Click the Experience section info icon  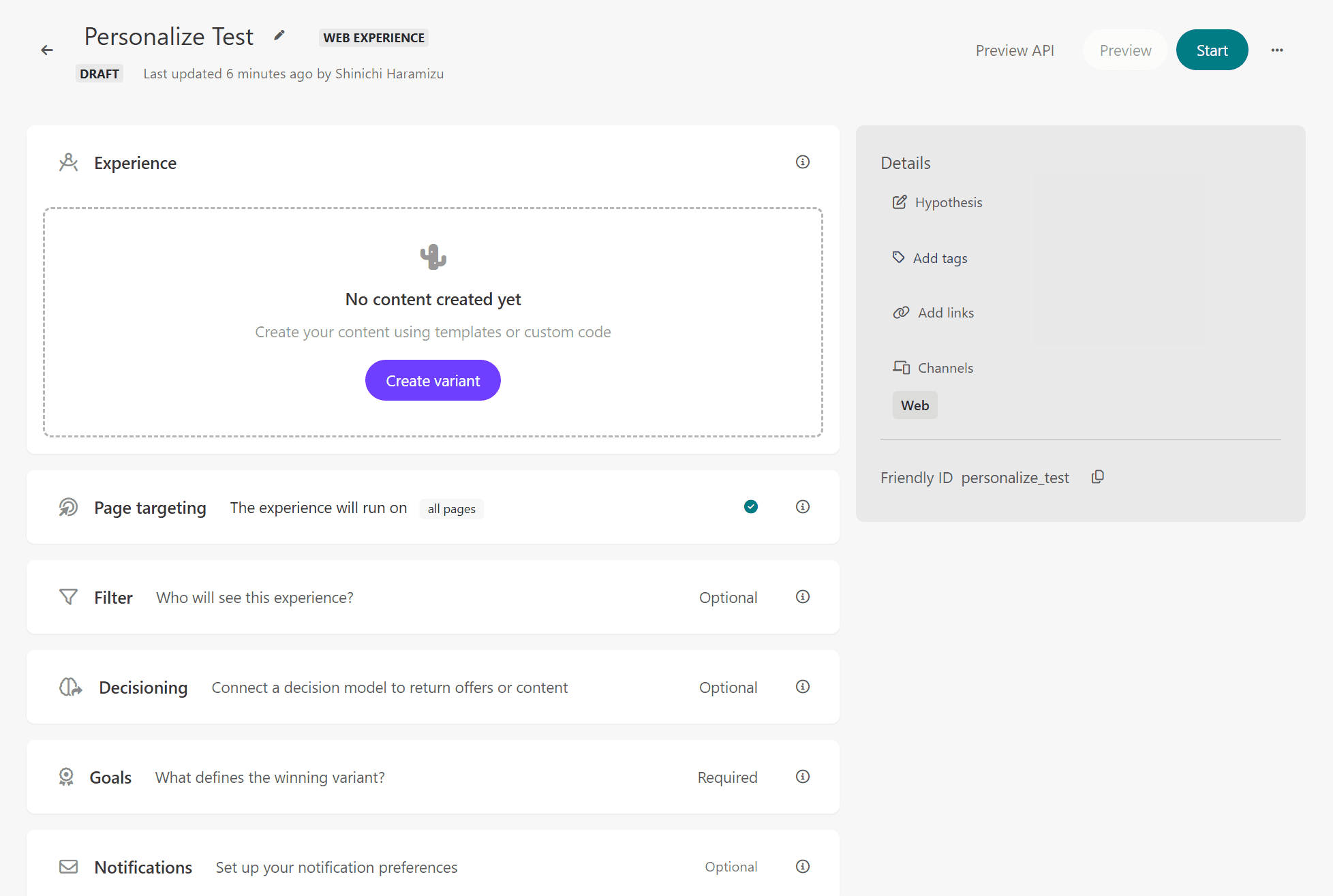(803, 162)
